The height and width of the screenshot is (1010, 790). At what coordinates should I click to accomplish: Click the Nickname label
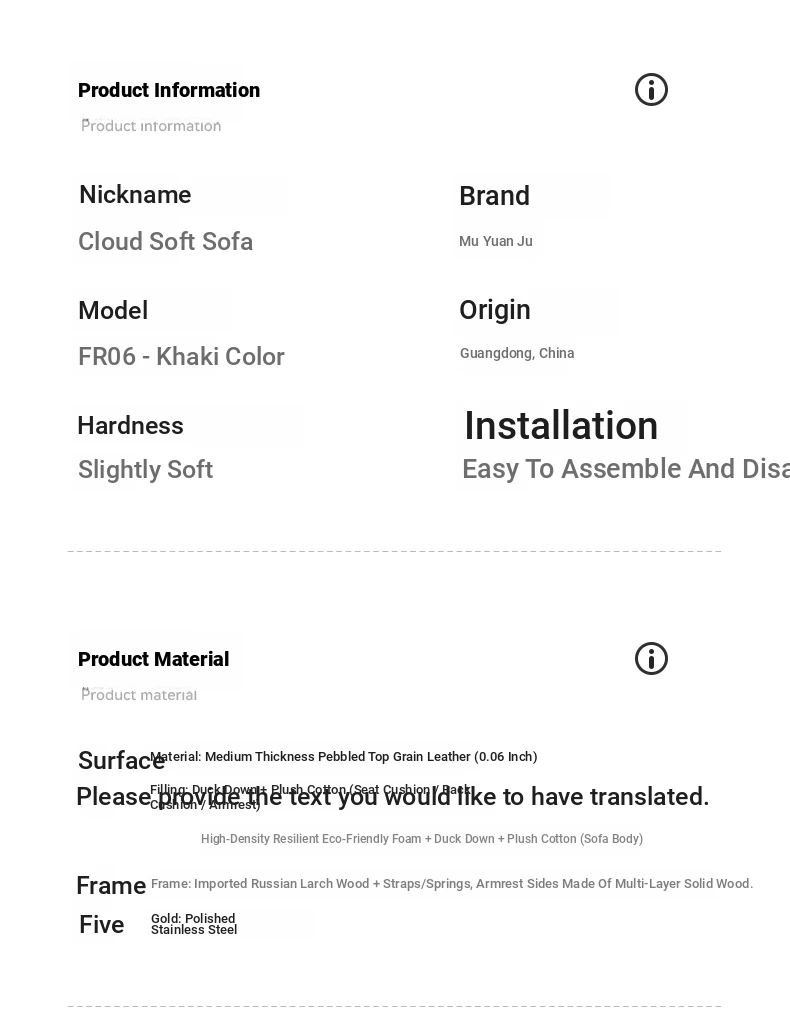click(x=135, y=195)
